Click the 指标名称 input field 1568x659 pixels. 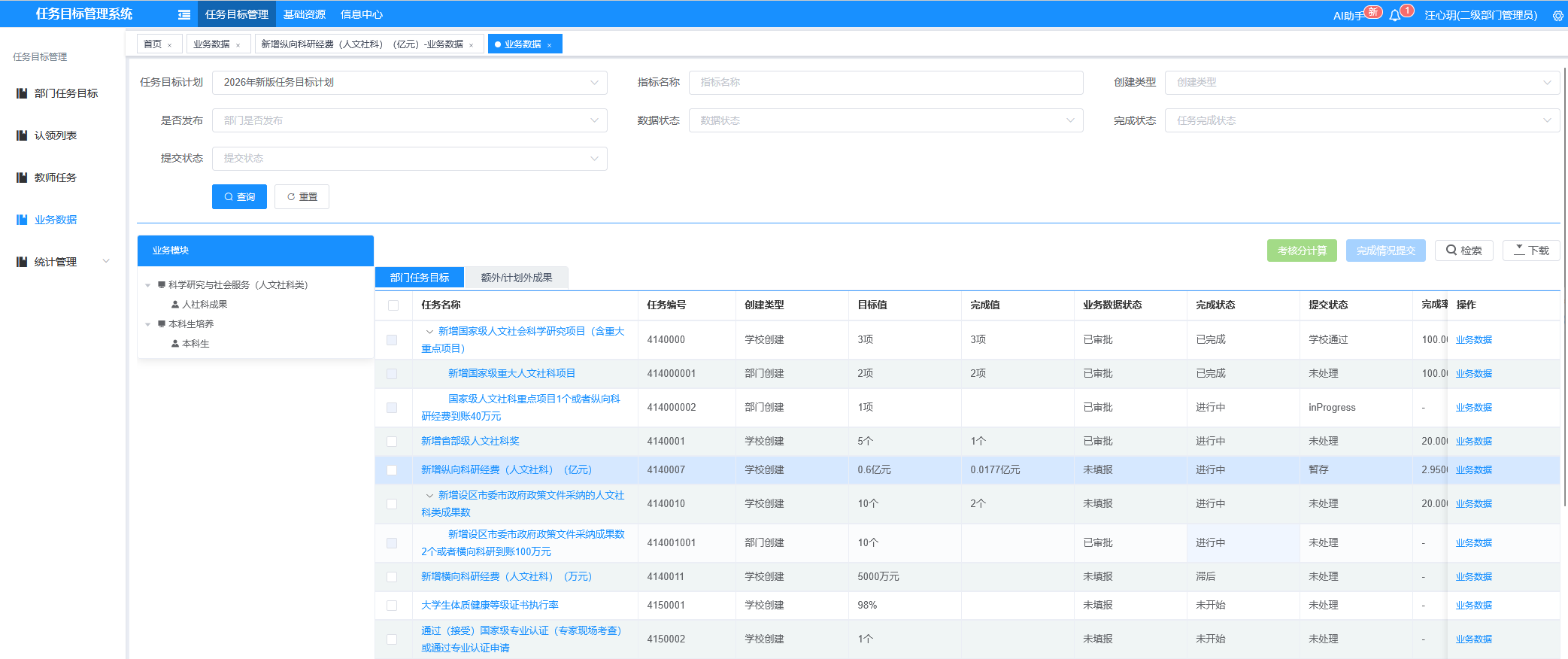pos(886,83)
